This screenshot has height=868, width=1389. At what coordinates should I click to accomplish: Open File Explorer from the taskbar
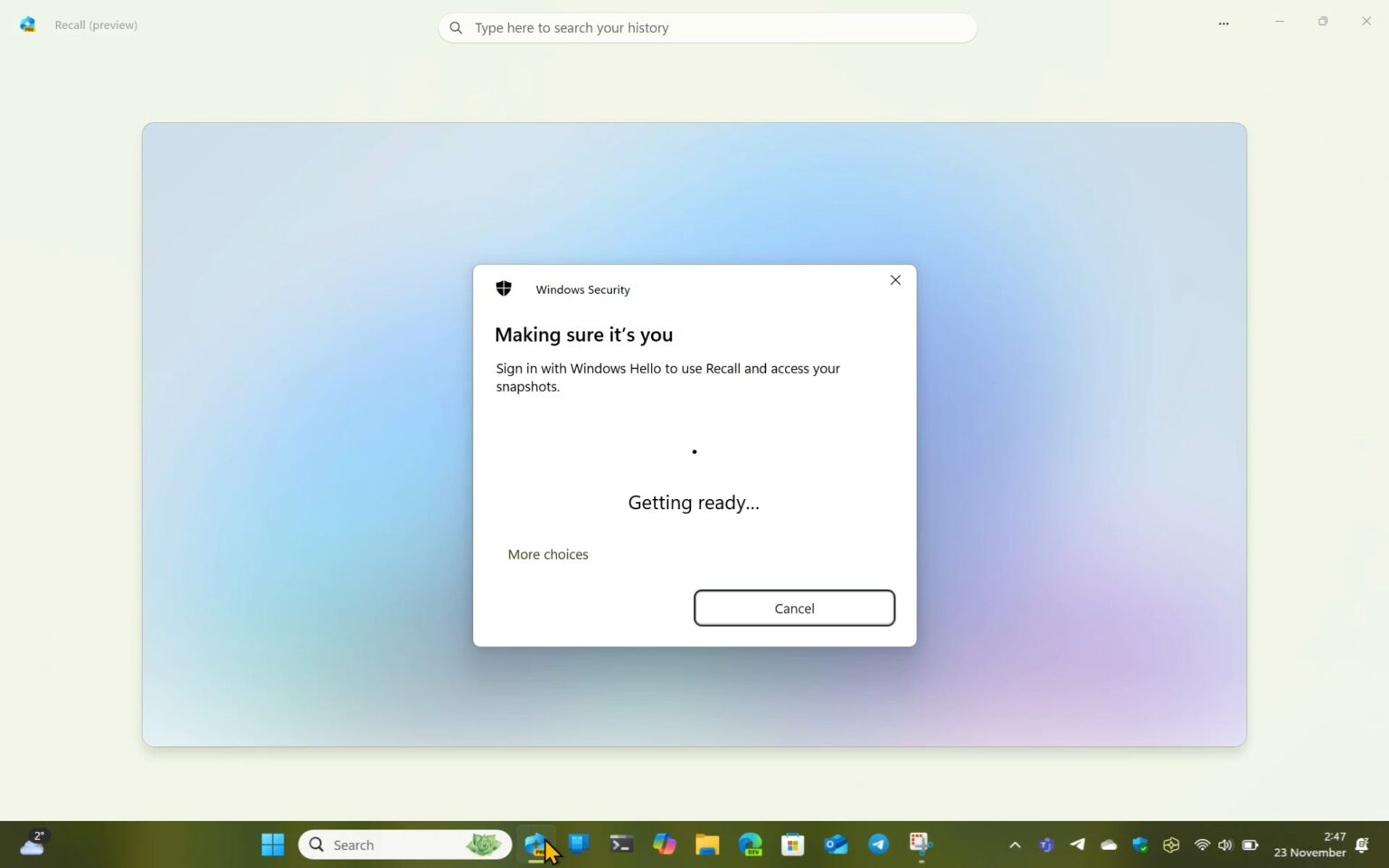coord(706,844)
